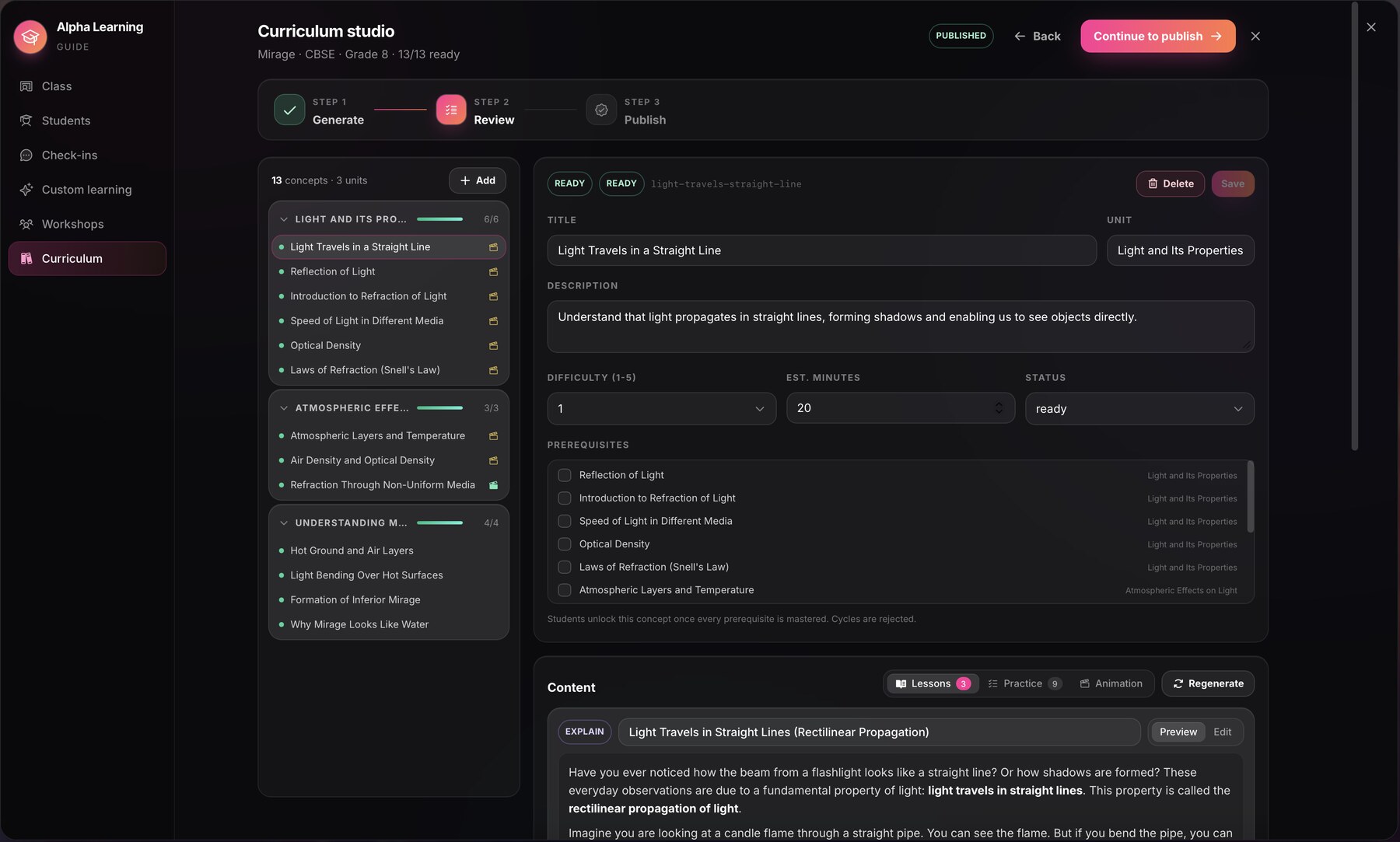Click the animation icon beside Optical Density concept
Image resolution: width=1400 pixels, height=842 pixels.
pos(493,346)
